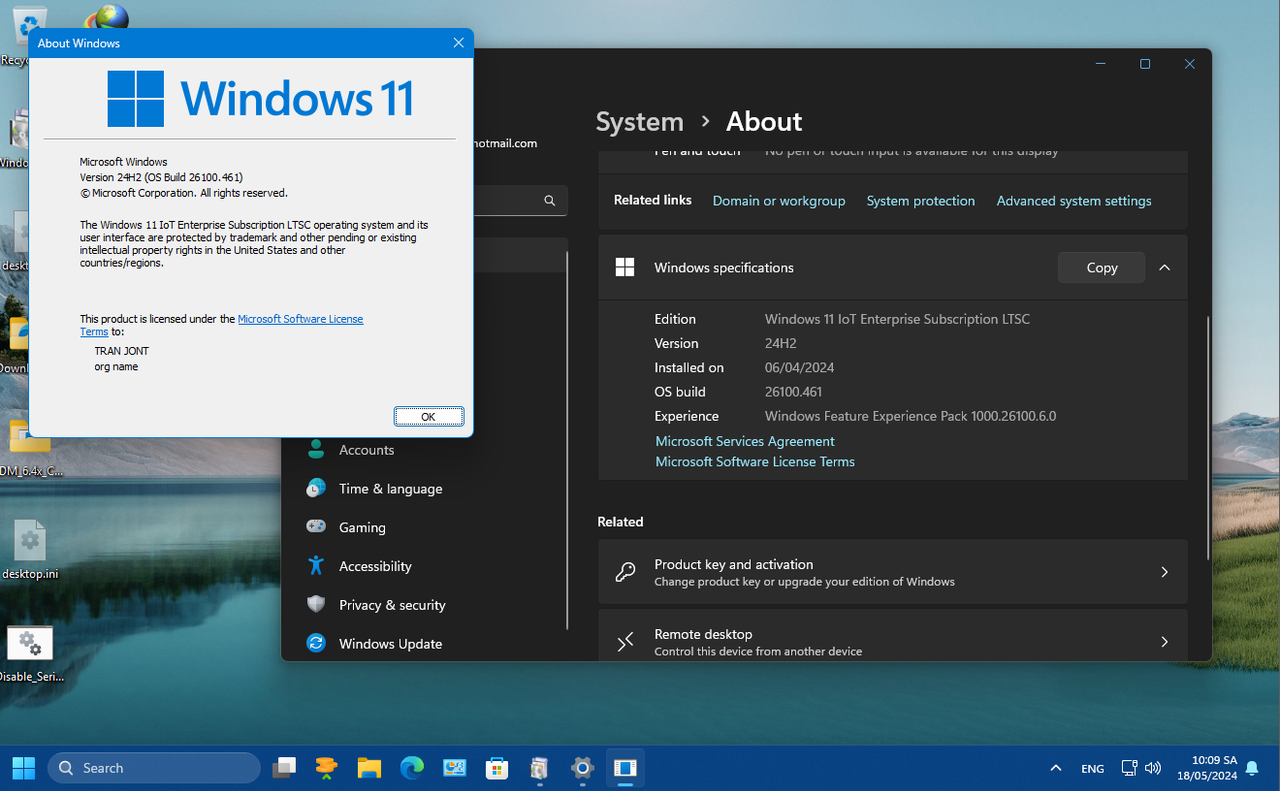Click the Version value 24H2 in Settings
This screenshot has width=1280, height=791.
[x=781, y=343]
